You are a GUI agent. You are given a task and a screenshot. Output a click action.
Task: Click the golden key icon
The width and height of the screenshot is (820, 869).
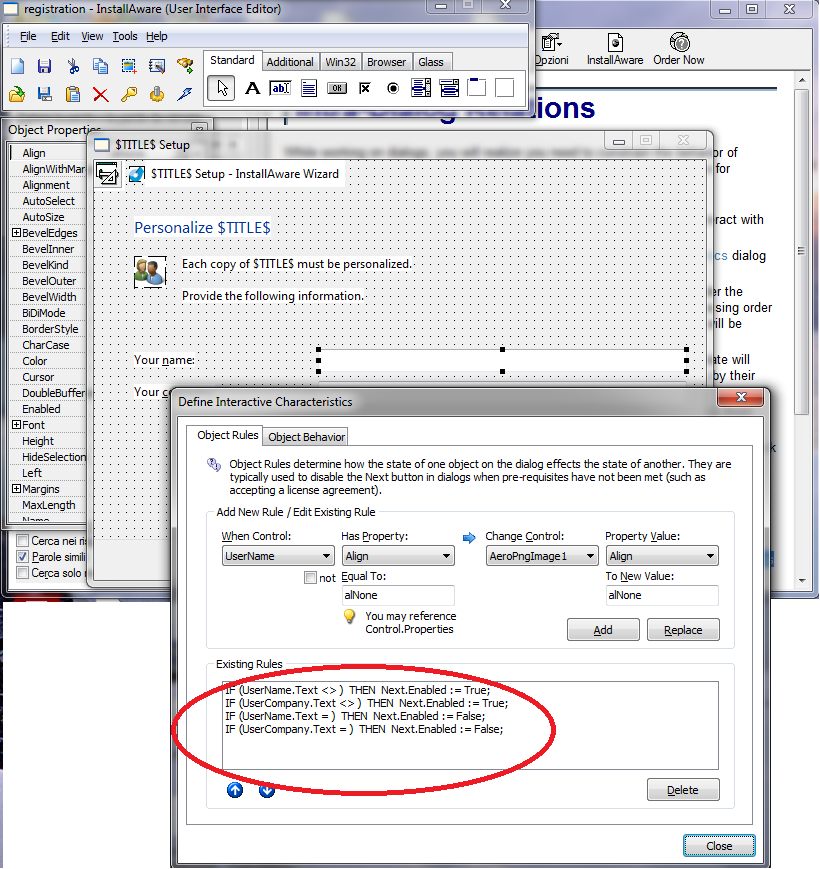pos(129,94)
